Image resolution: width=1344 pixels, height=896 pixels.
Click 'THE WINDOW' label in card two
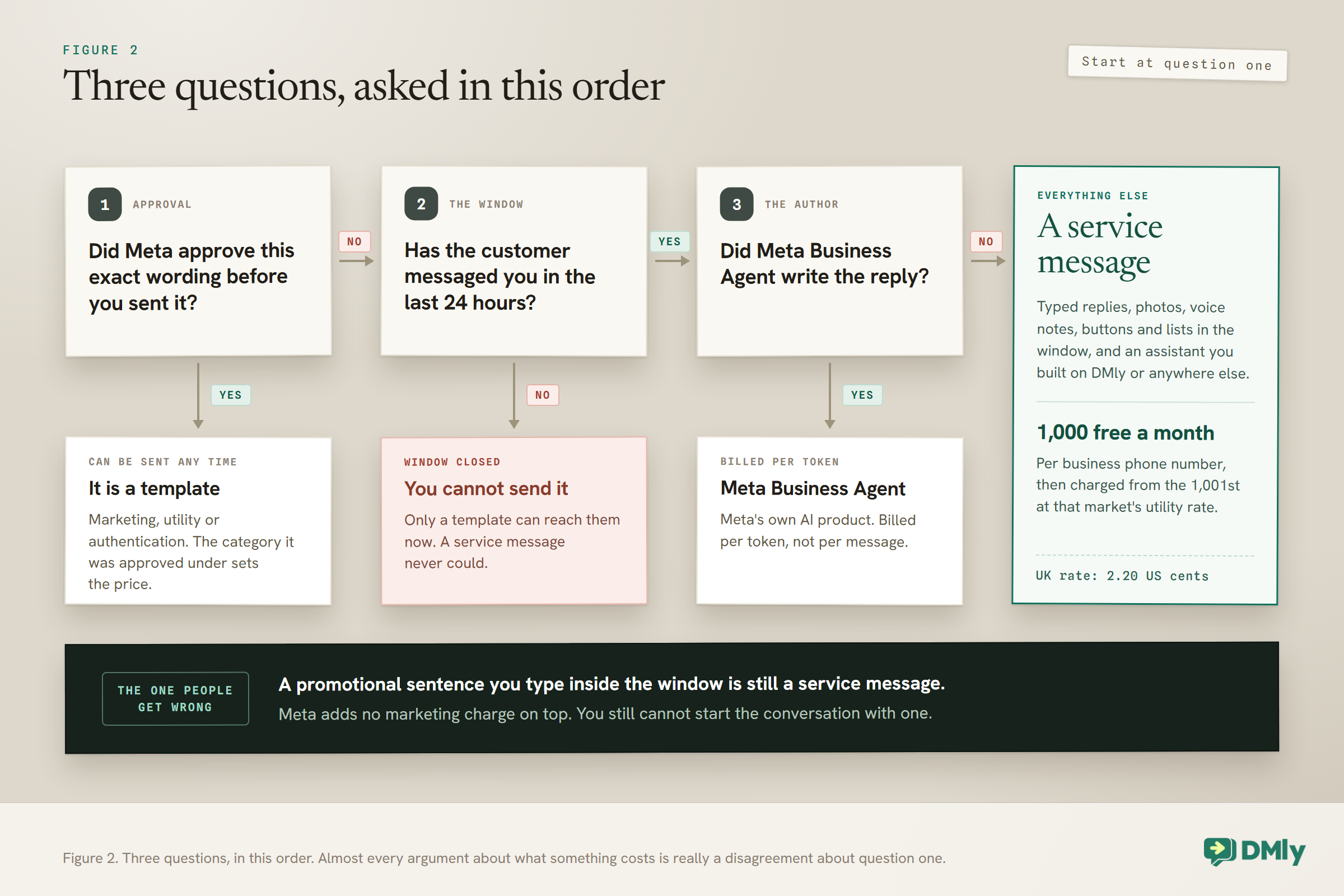click(486, 204)
